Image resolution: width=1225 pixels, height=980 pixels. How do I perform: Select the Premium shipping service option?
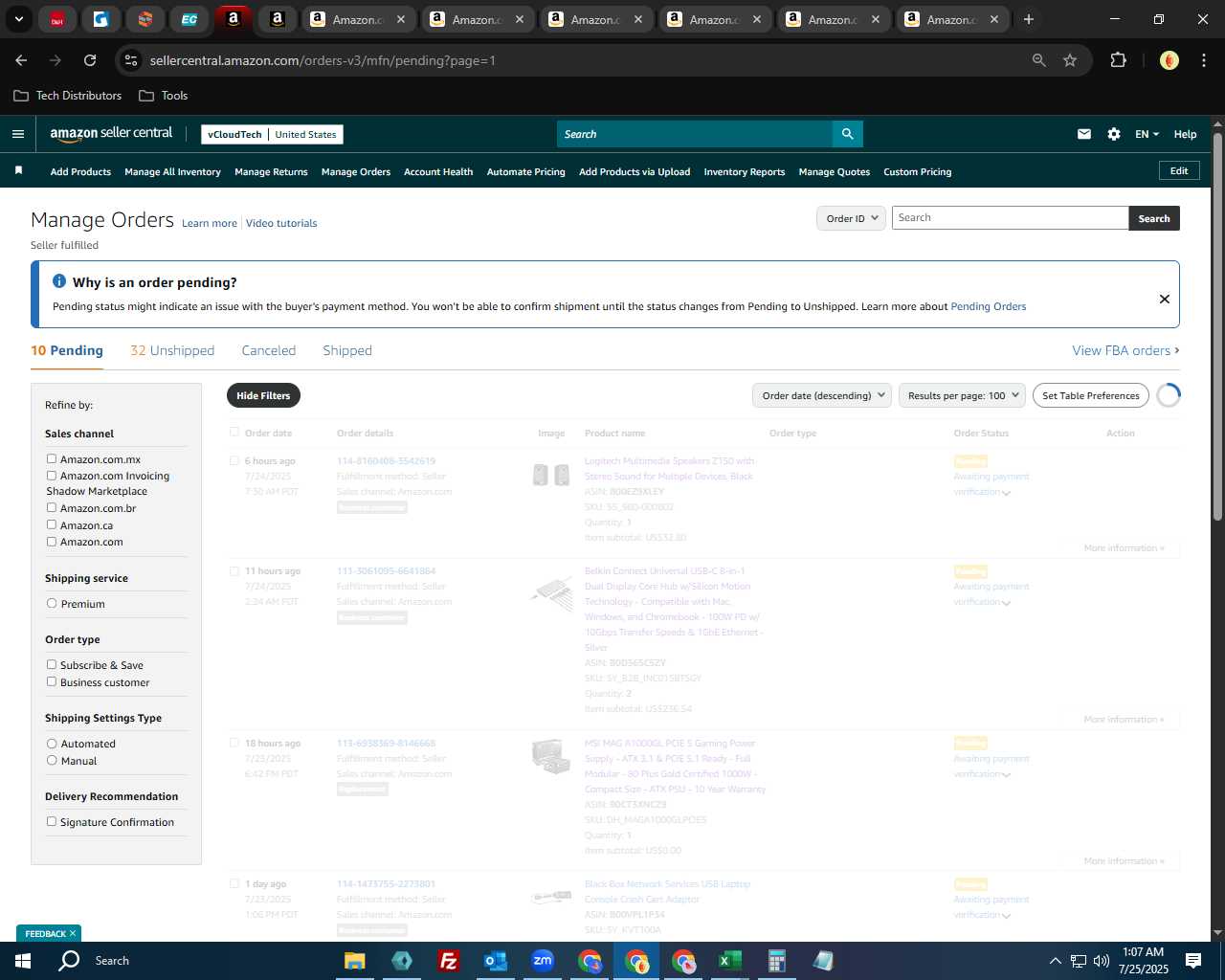point(52,604)
